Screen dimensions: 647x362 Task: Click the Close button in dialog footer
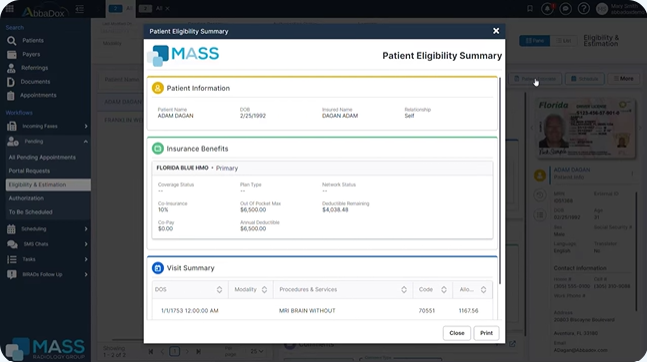[x=457, y=333]
